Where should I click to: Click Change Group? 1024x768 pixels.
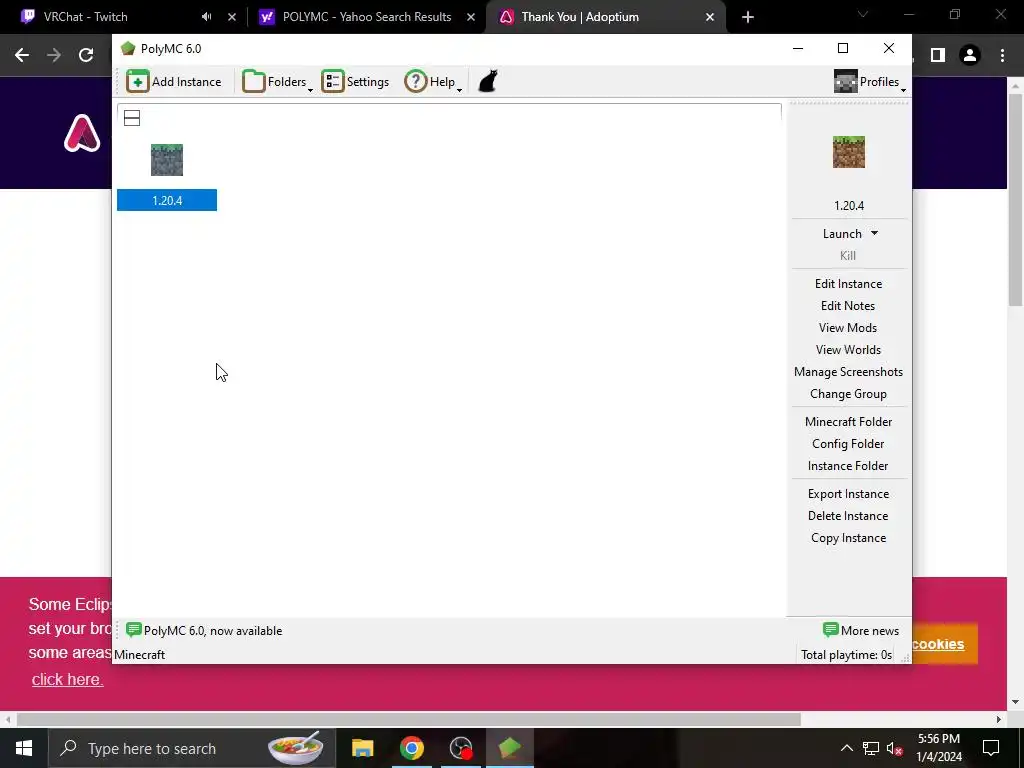click(848, 394)
